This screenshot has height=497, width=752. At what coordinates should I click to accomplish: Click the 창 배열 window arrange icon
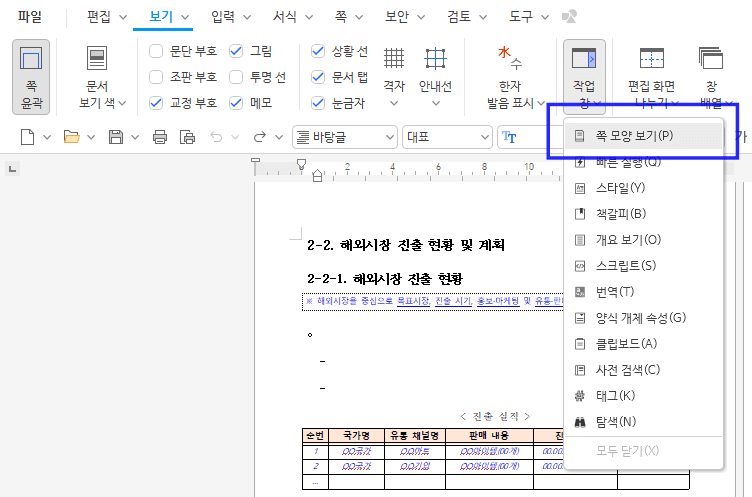click(x=711, y=59)
